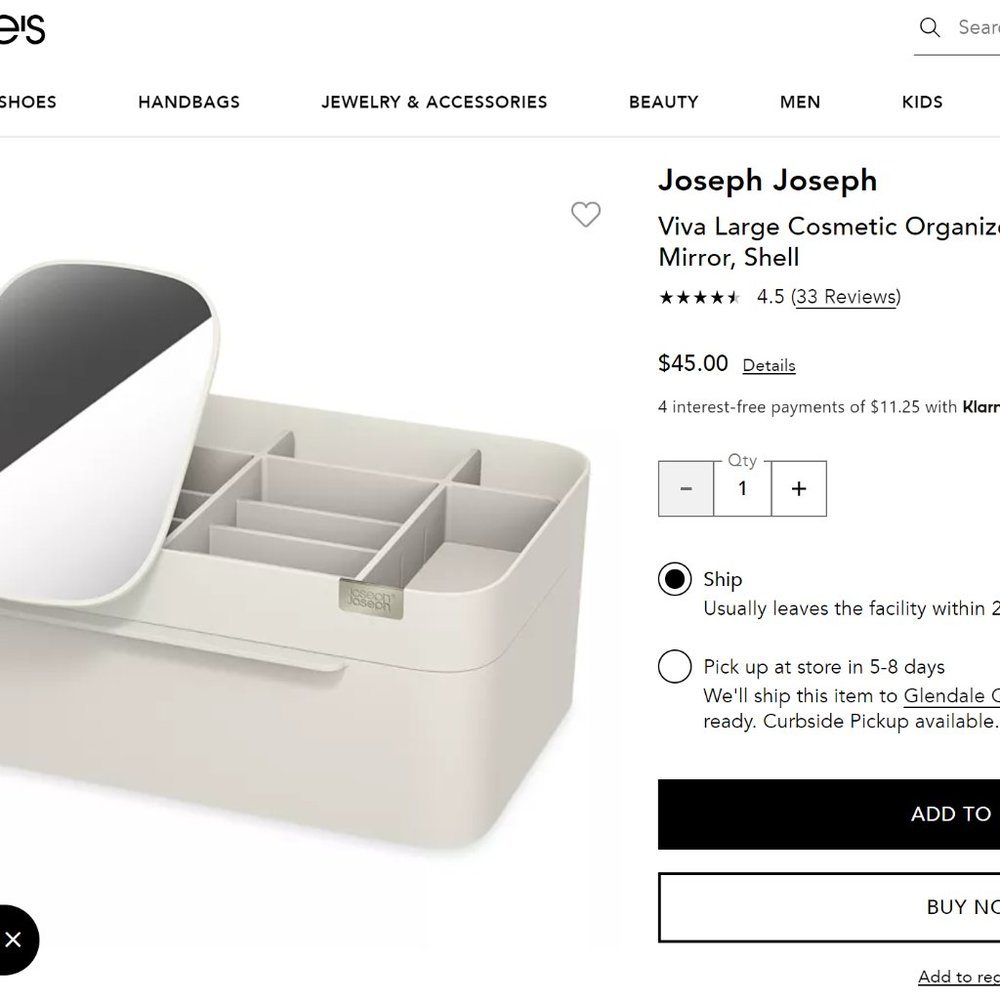Image resolution: width=1000 pixels, height=1000 pixels.
Task: Open the Jewelry & Accessories menu
Action: [434, 102]
